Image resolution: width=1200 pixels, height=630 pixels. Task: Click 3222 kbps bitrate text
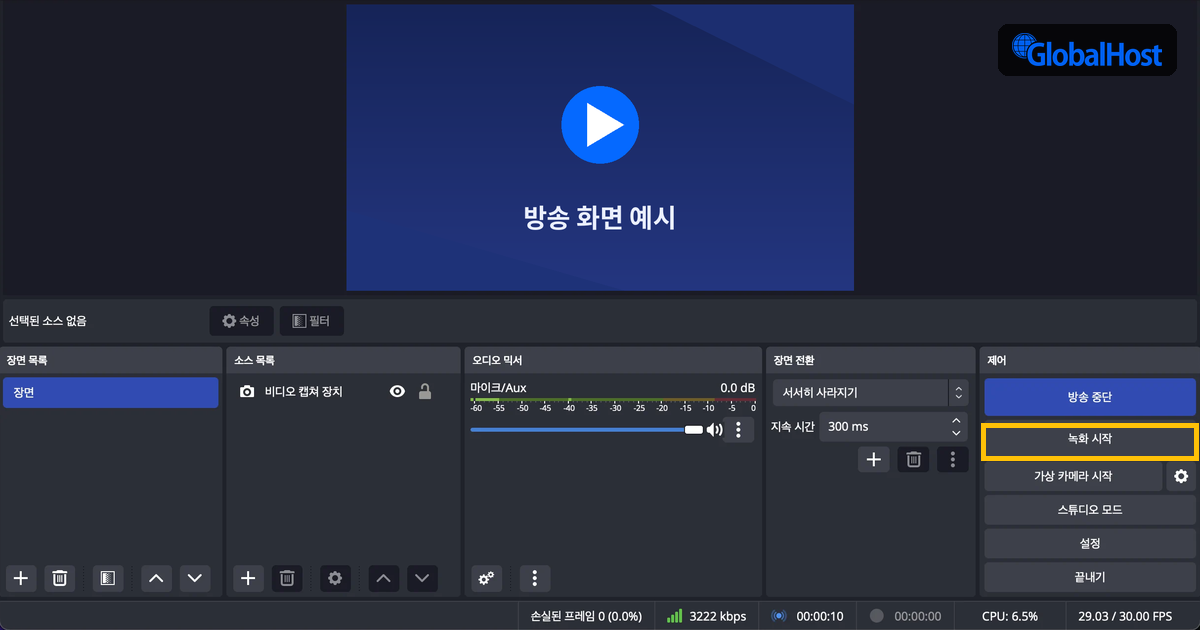(x=718, y=616)
